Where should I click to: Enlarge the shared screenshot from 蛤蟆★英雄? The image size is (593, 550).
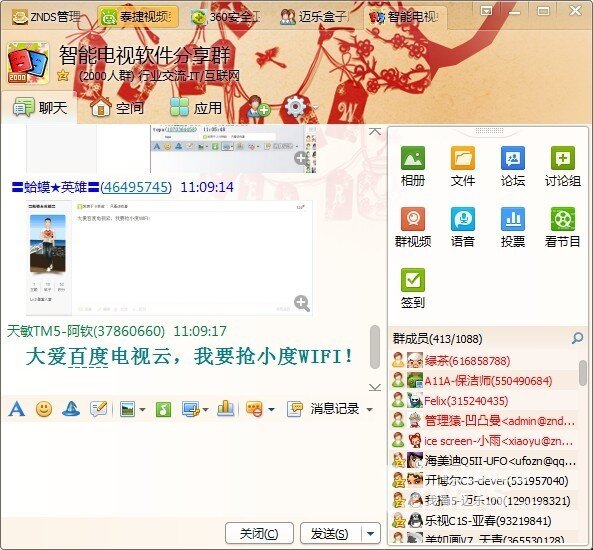coord(302,303)
